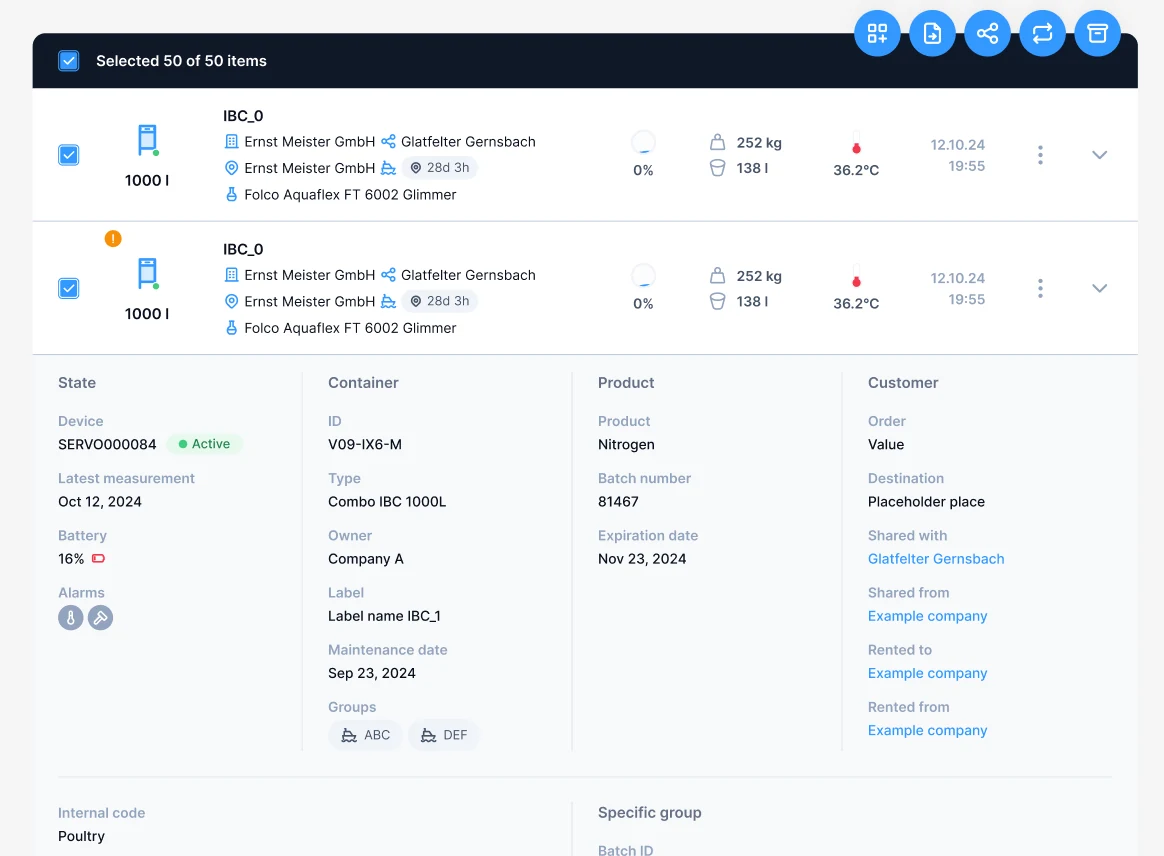
Task: Click the first row's red thermometer icon
Action: (x=856, y=144)
